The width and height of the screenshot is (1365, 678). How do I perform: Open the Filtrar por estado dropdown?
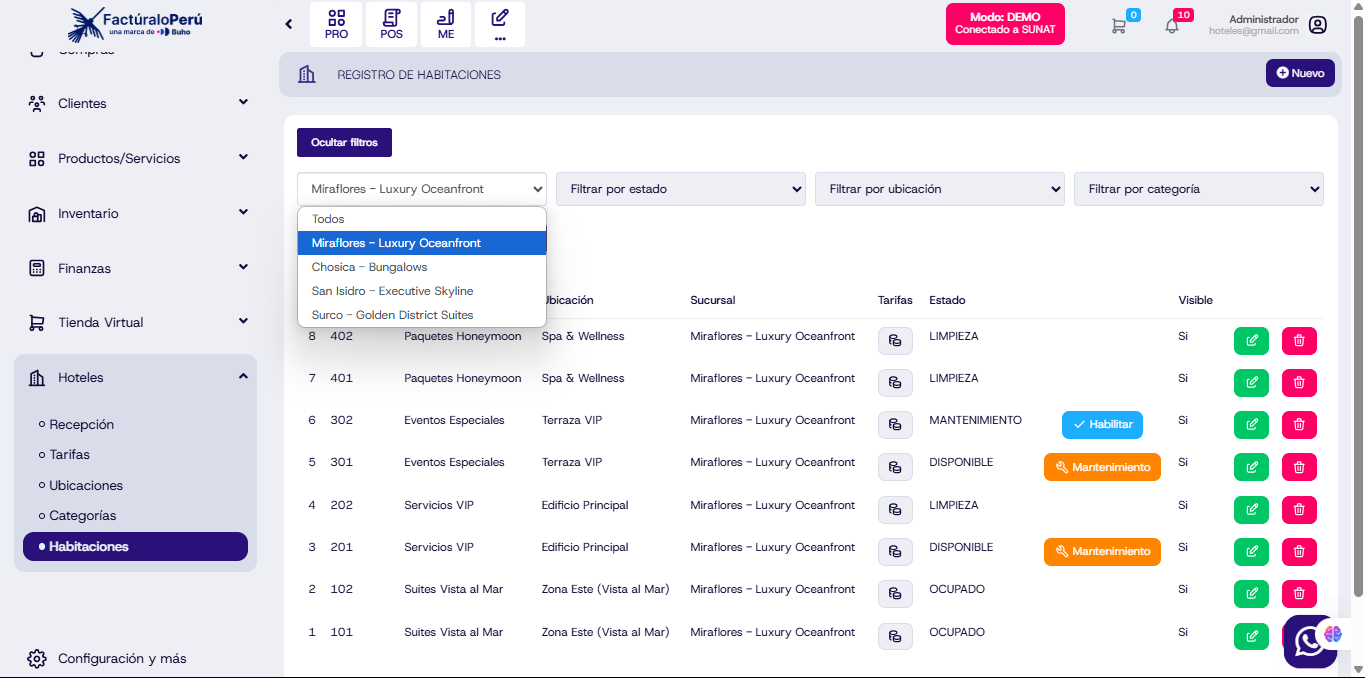tap(680, 189)
